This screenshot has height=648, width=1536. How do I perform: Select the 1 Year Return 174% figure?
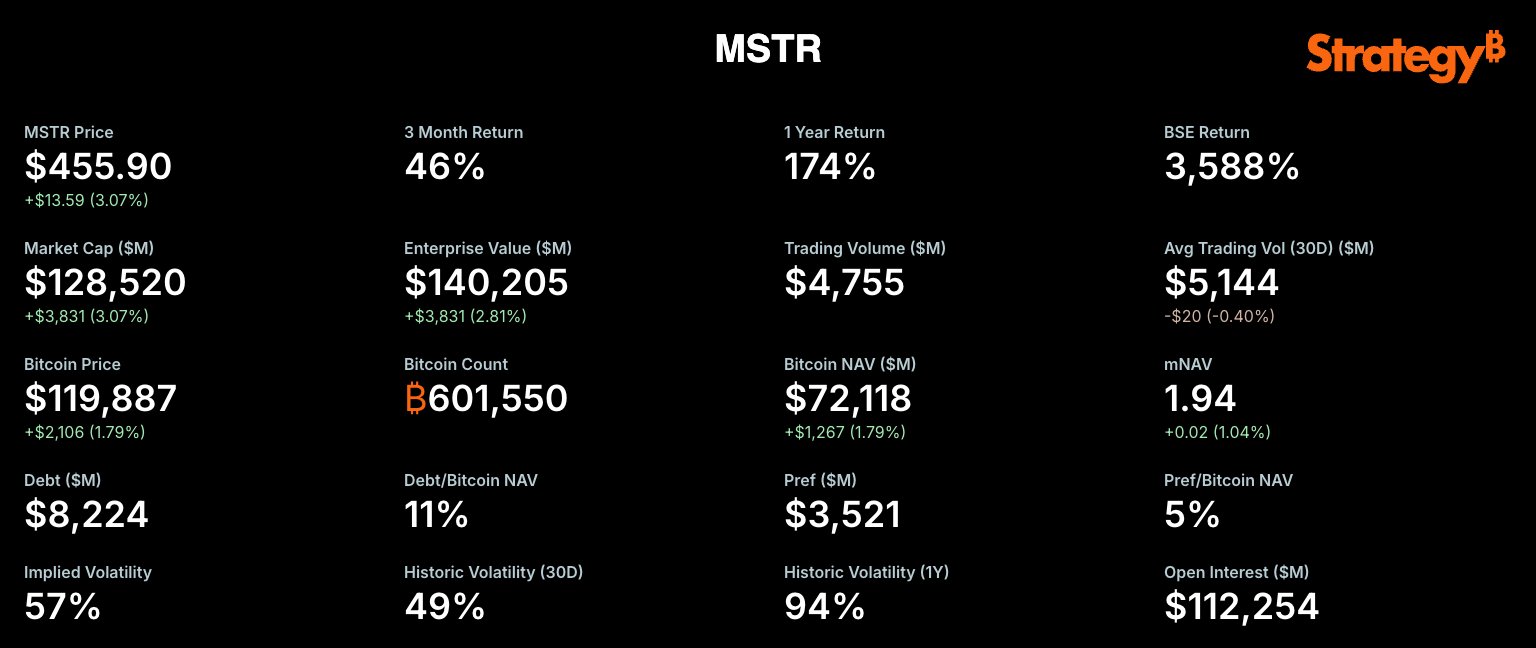click(x=829, y=167)
